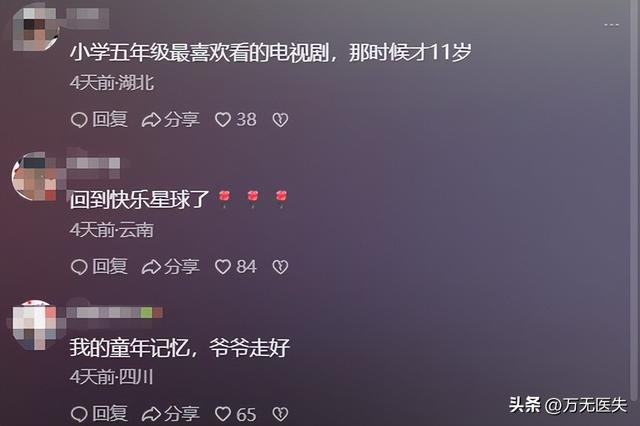Click the vertical scrollbar on right edge
640x426 pixels.
(x=635, y=200)
